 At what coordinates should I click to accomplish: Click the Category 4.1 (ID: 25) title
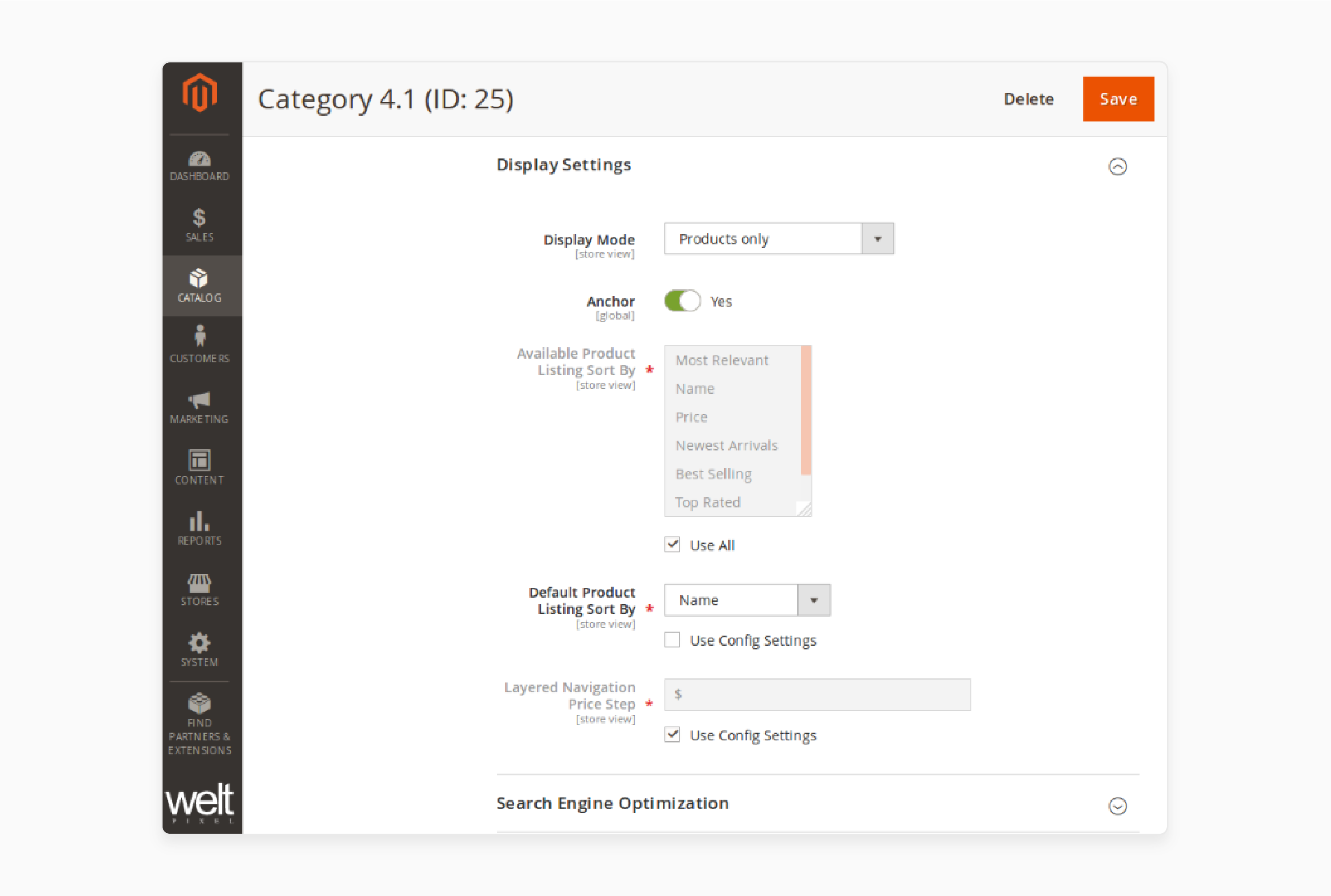pyautogui.click(x=386, y=99)
